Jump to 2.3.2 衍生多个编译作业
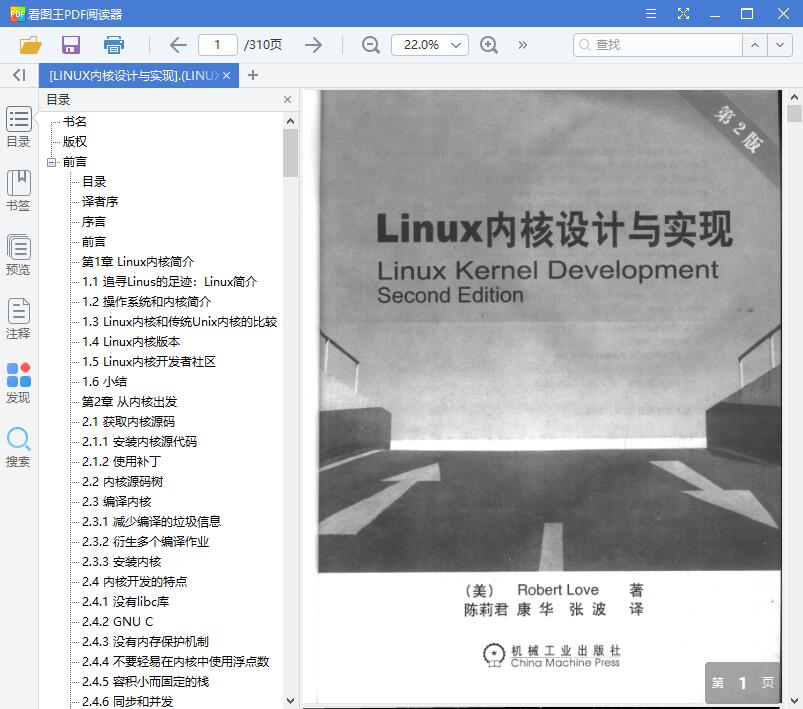Viewport: 803px width, 709px height. pos(145,541)
